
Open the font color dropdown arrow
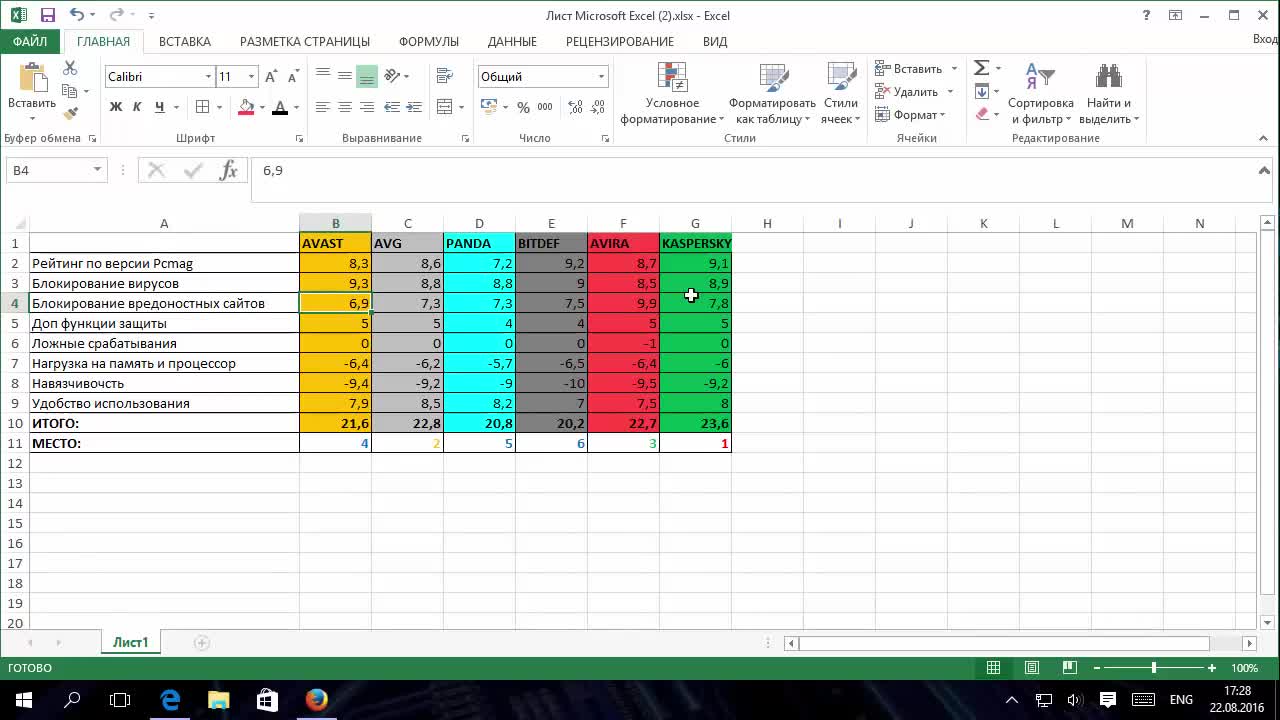tap(296, 107)
